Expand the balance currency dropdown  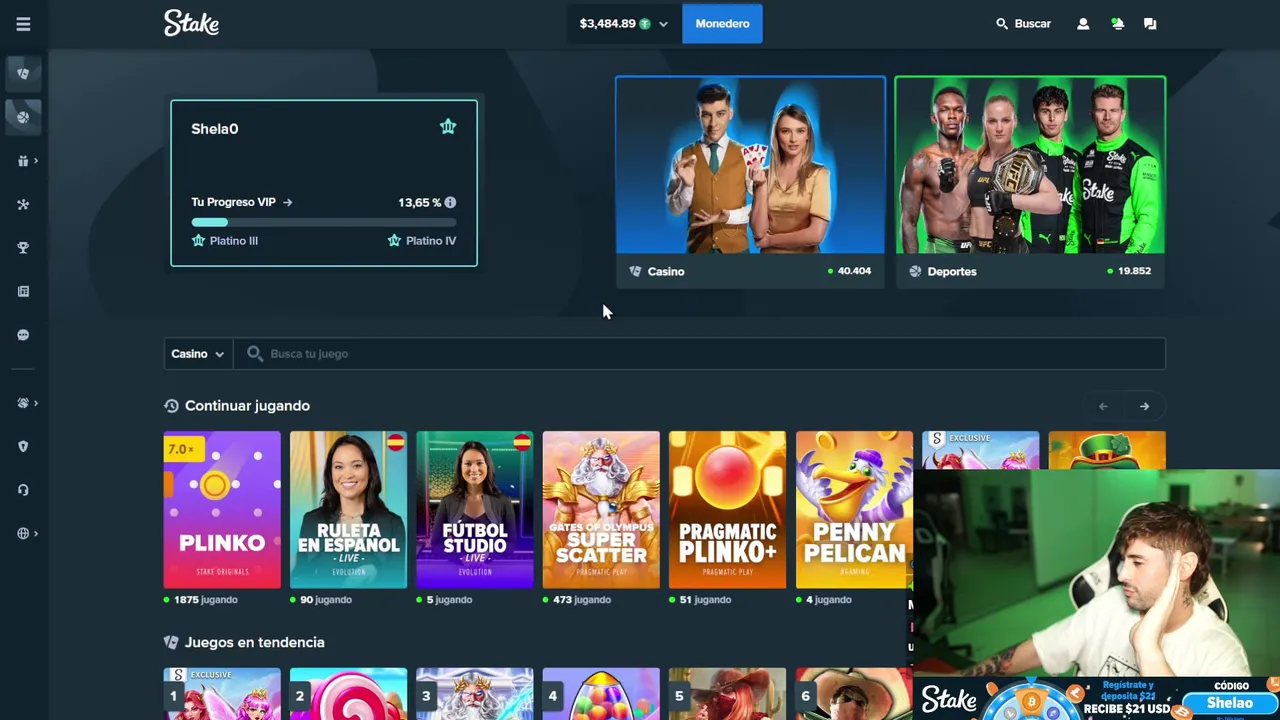pyautogui.click(x=663, y=24)
